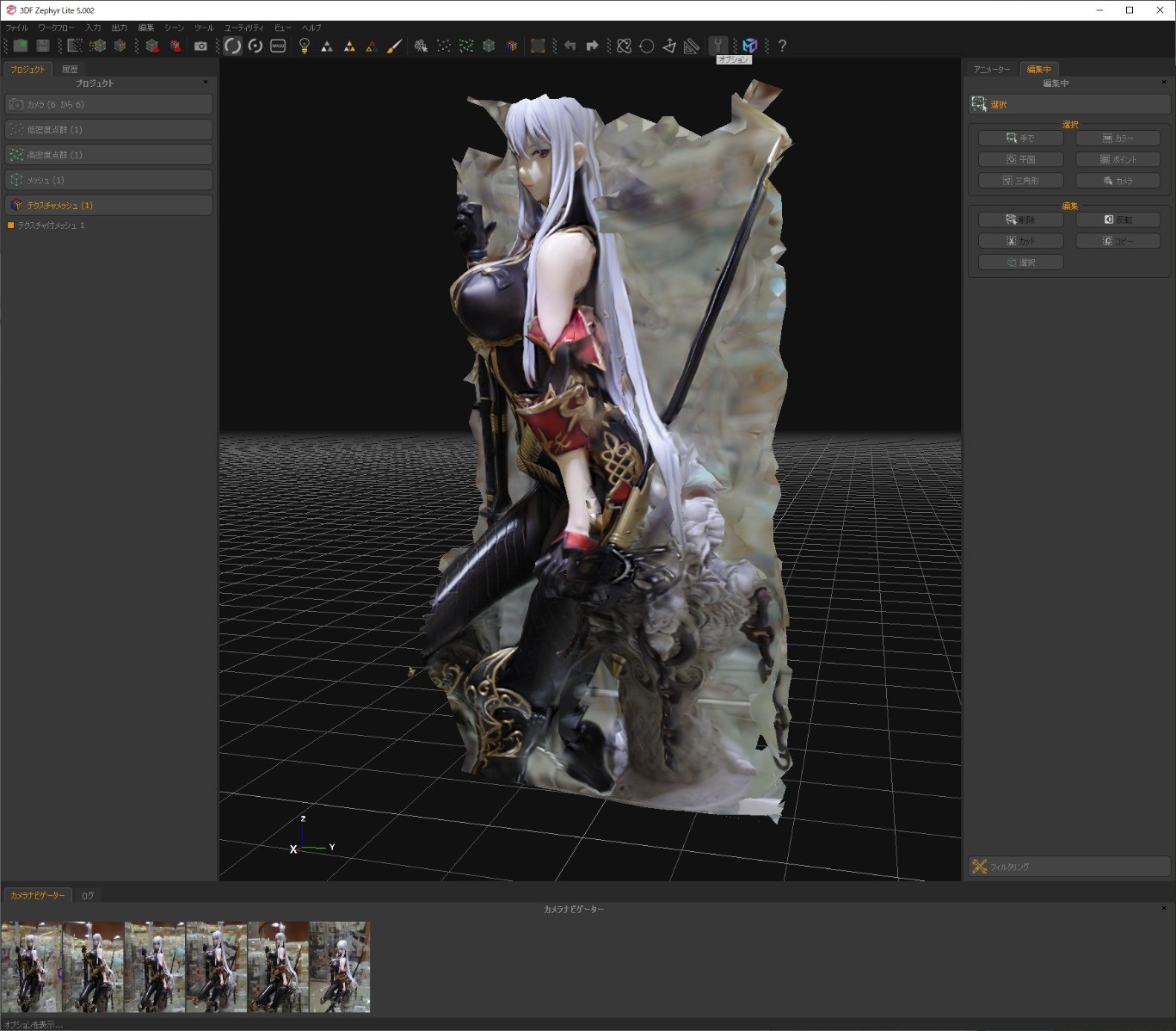Click the circular rotate object icon
The image size is (1176, 1031).
647,46
